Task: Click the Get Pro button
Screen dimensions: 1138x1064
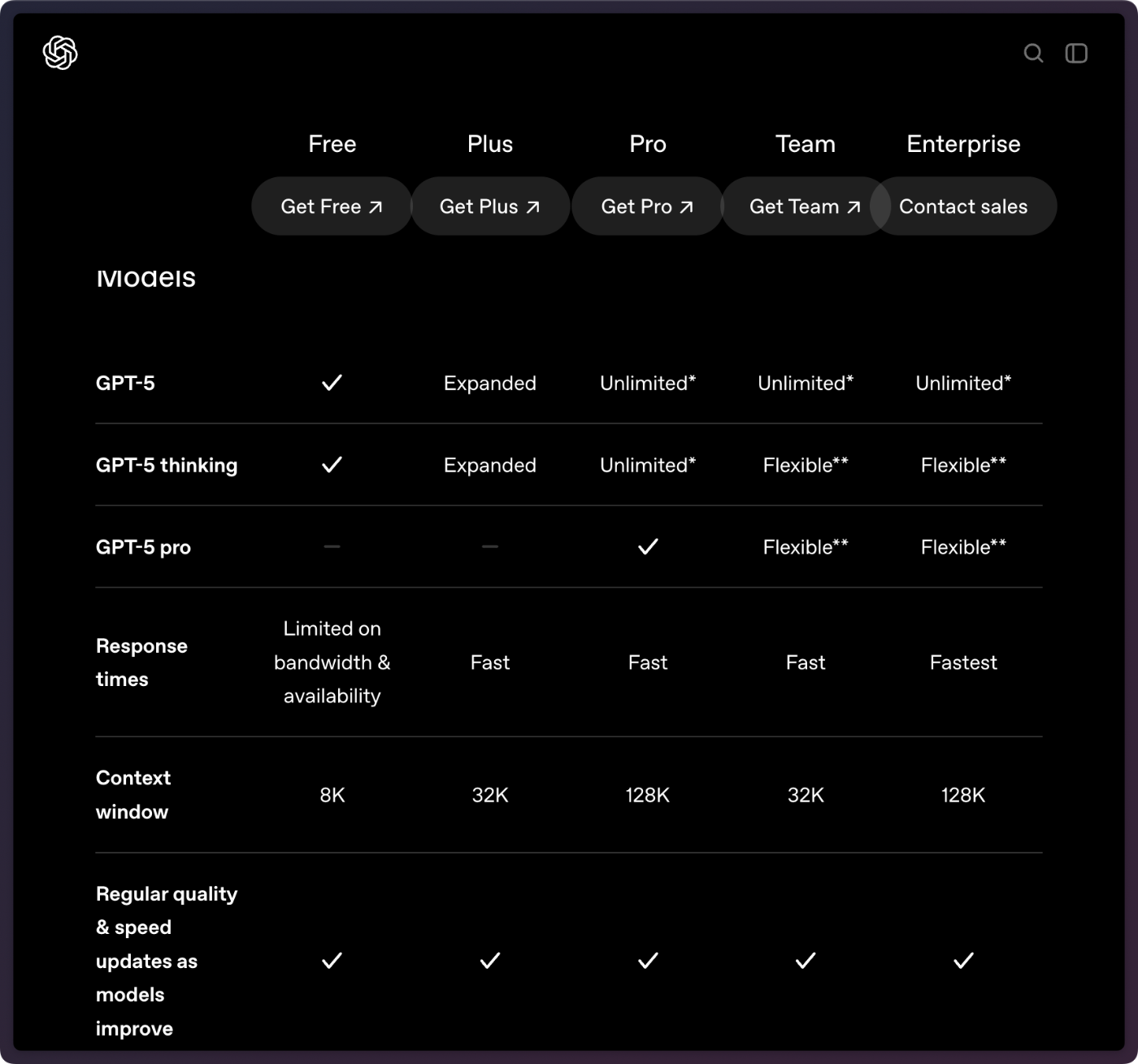Action: click(648, 206)
